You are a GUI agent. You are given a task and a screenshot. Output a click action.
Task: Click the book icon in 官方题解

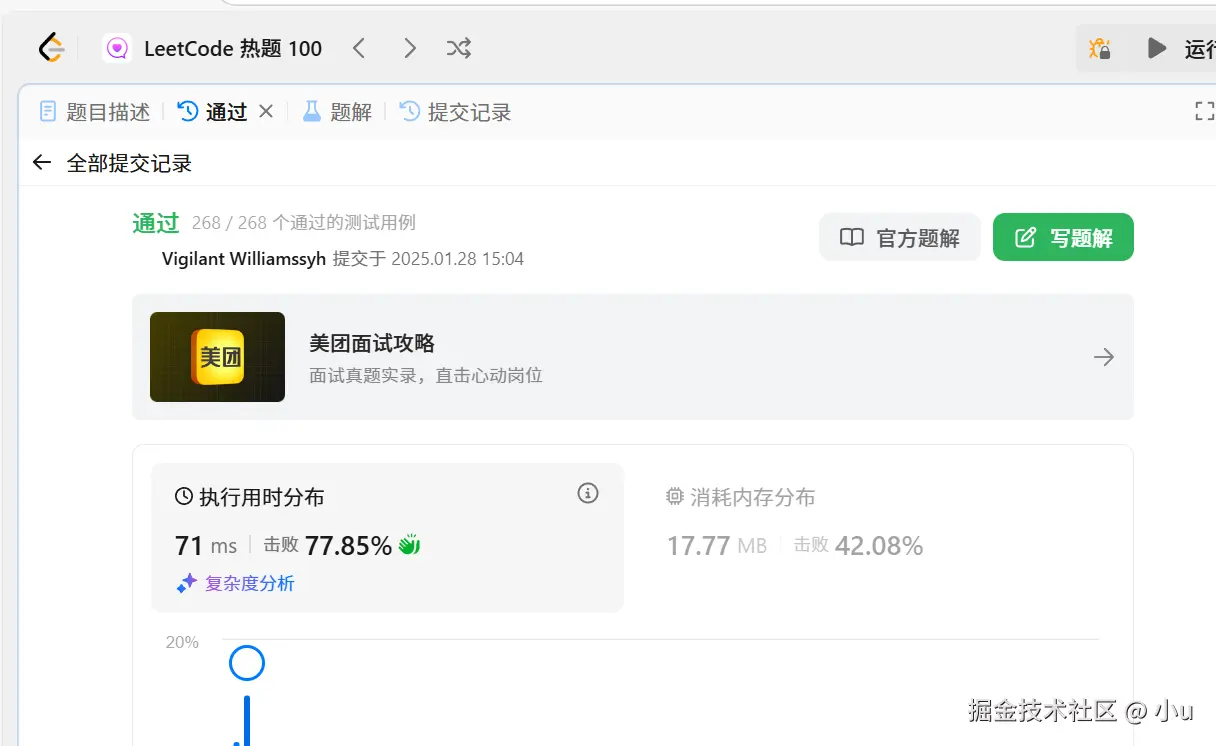pos(852,237)
